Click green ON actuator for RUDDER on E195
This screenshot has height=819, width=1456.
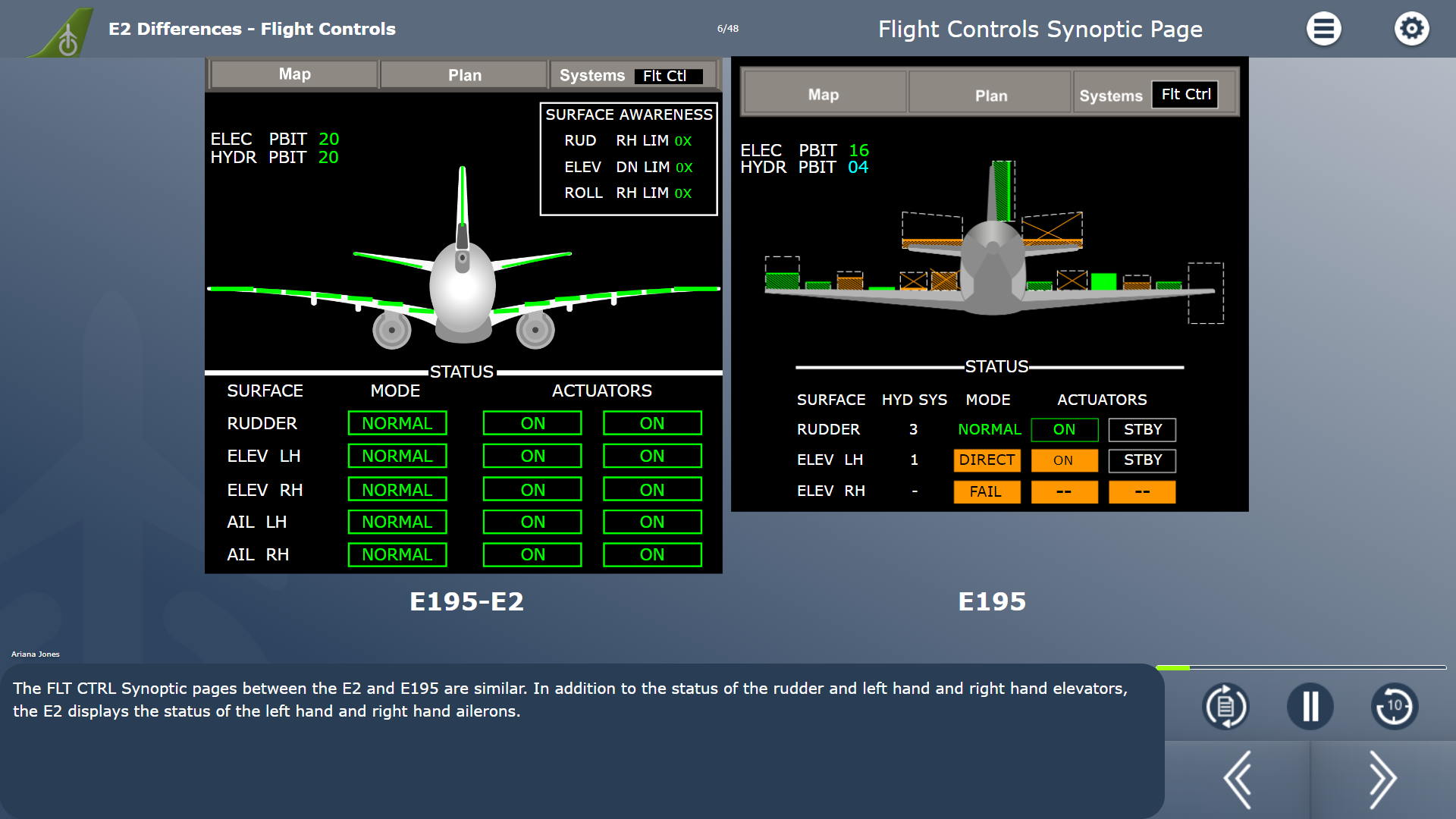[x=1064, y=429]
